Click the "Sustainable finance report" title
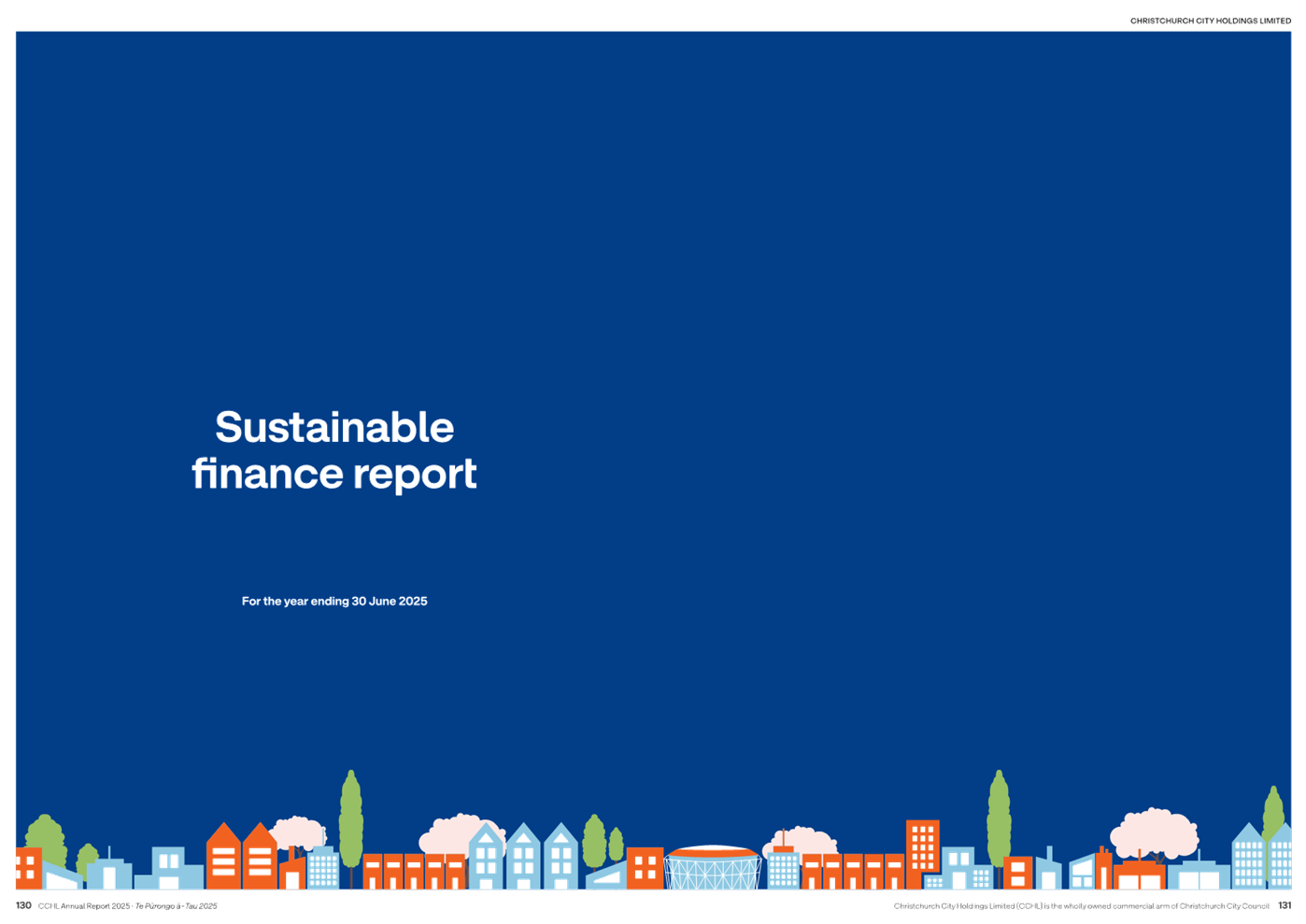 pos(334,450)
